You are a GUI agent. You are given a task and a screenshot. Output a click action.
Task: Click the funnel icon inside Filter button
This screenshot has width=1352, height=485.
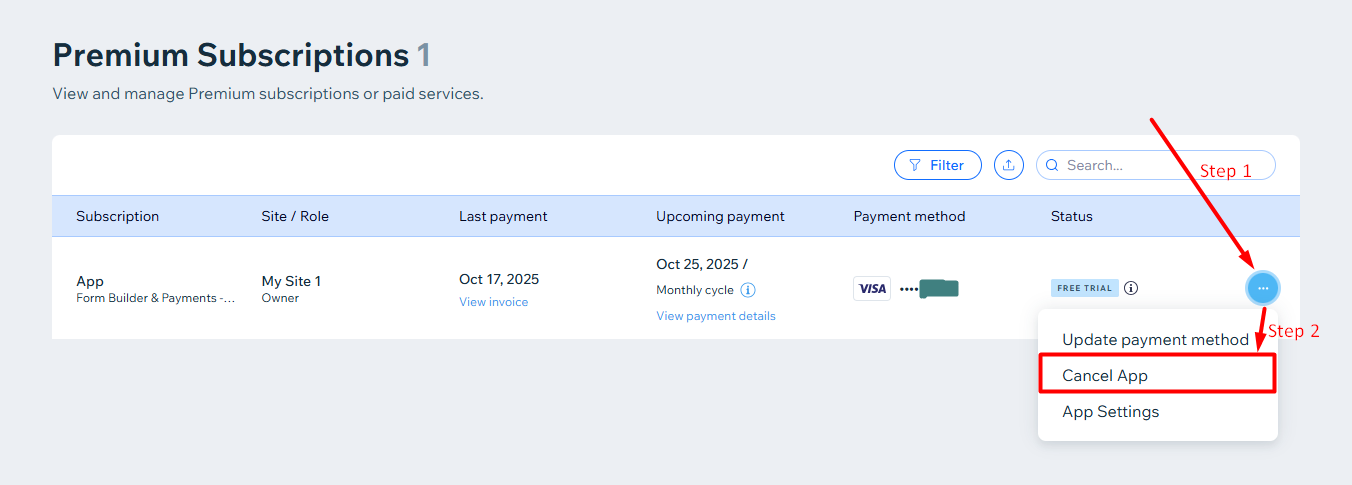[x=915, y=165]
